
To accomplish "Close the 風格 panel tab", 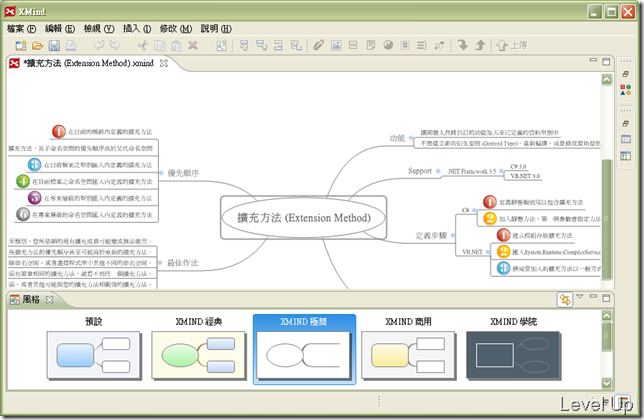I will click(x=49, y=300).
